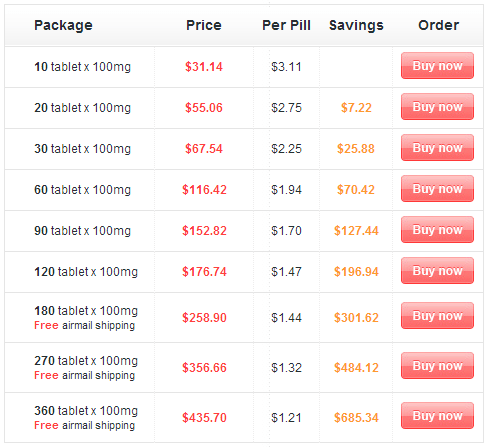This screenshot has height=447, width=488.
Task: Select the Per Pill column header
Action: pyautogui.click(x=286, y=25)
